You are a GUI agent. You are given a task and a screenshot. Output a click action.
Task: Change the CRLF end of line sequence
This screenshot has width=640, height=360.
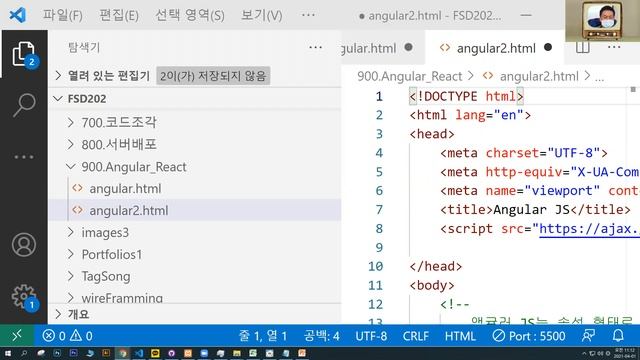click(416, 336)
